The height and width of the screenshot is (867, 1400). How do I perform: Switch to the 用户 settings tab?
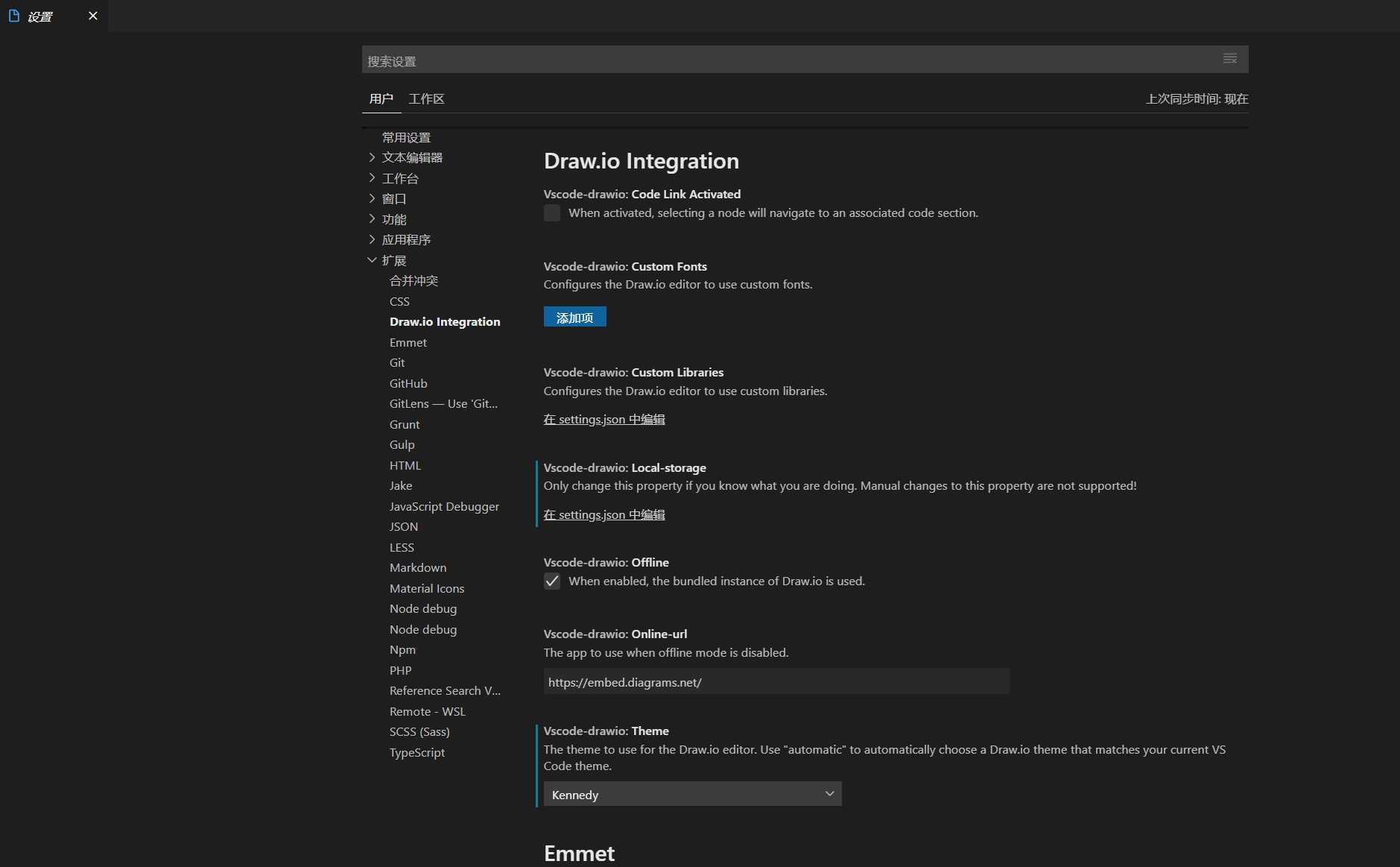coord(381,98)
